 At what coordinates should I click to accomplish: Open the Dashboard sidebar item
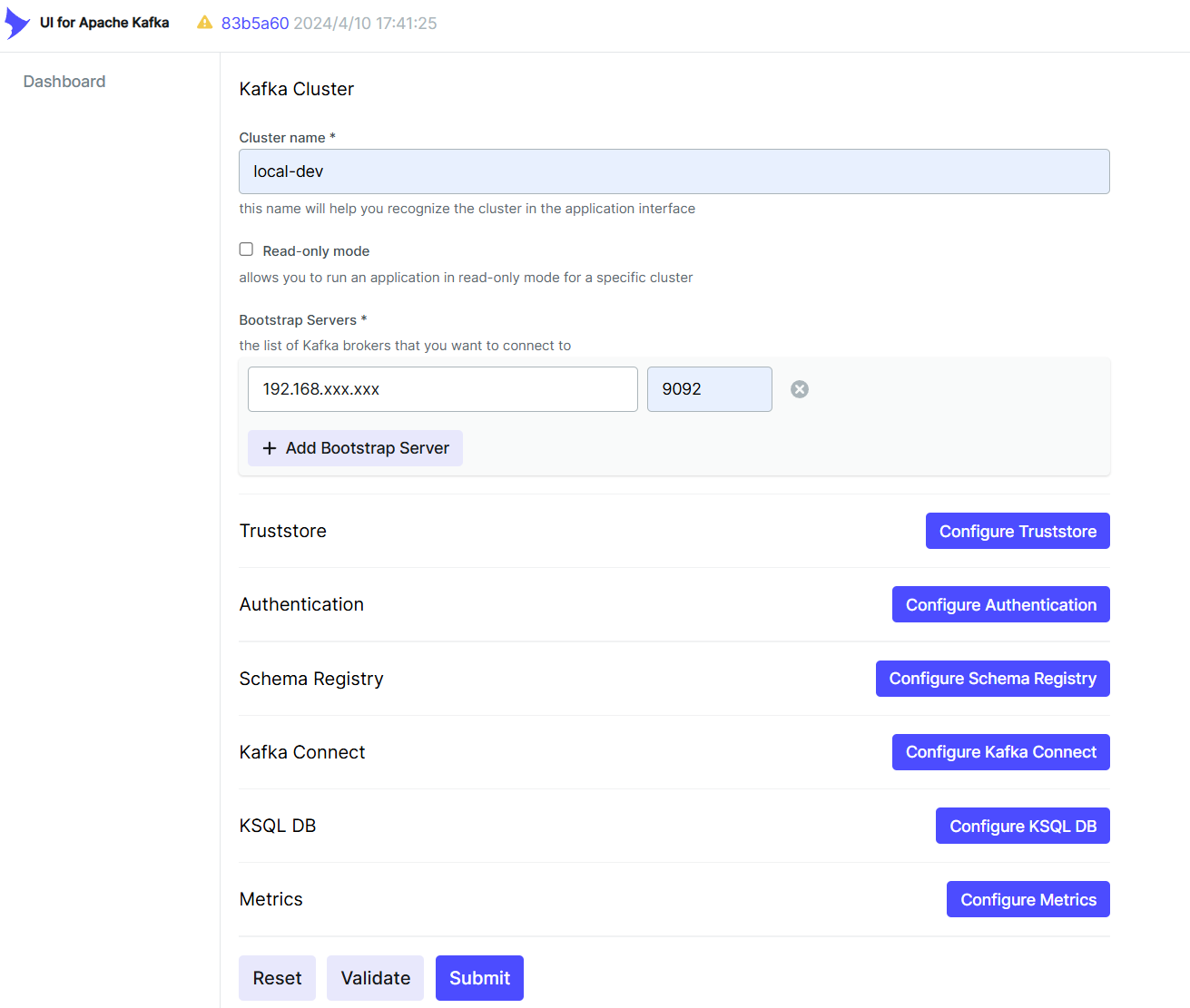pos(64,82)
